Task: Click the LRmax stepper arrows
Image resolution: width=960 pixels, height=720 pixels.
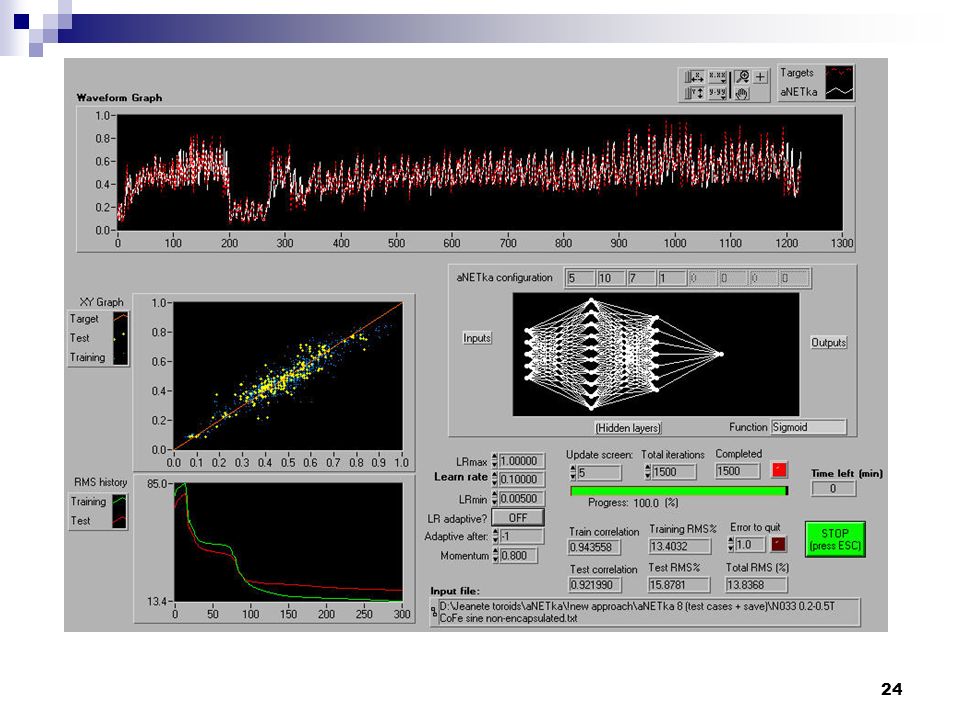Action: click(495, 461)
